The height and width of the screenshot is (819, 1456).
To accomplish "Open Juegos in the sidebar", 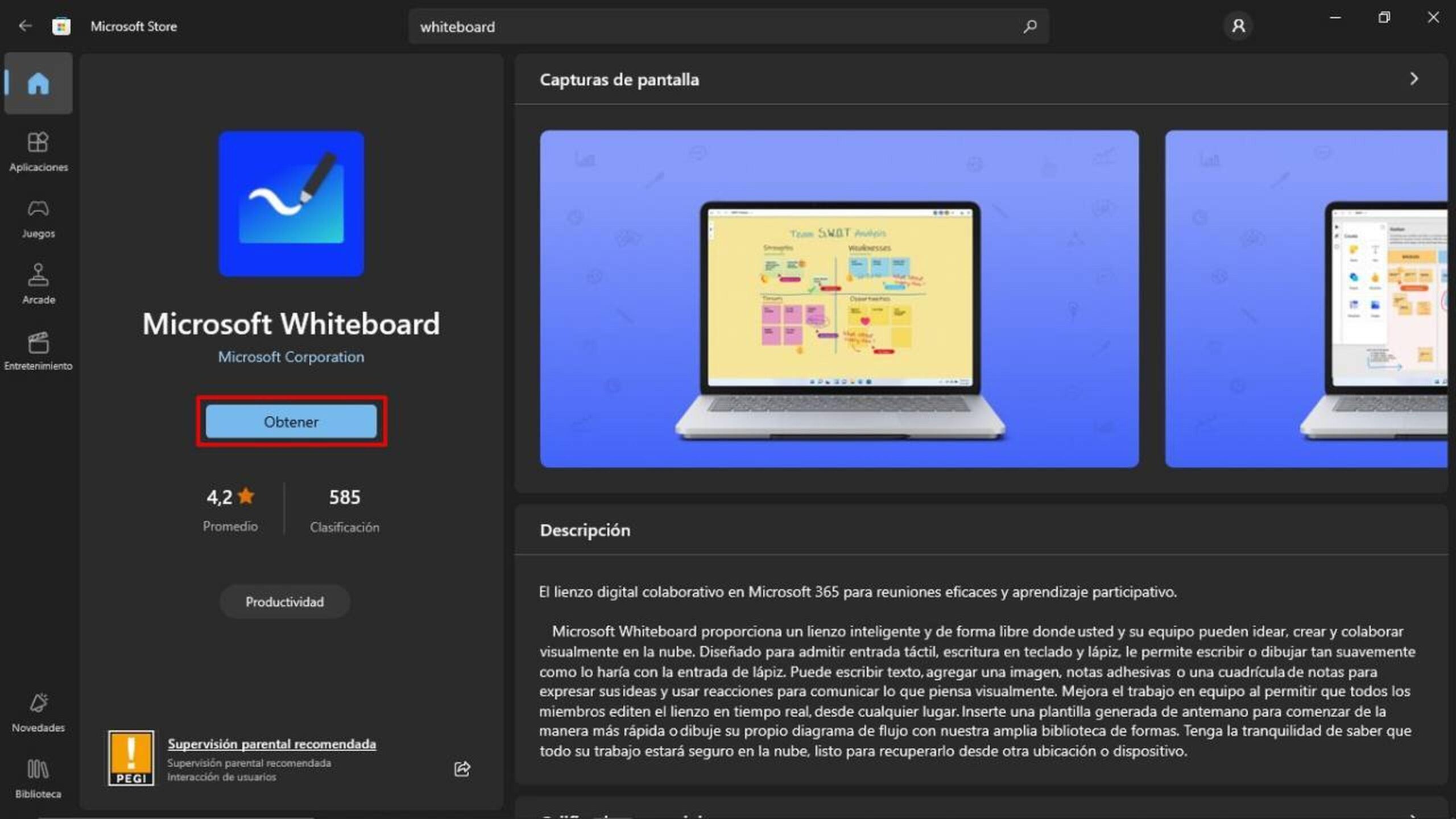I will pos(38,218).
